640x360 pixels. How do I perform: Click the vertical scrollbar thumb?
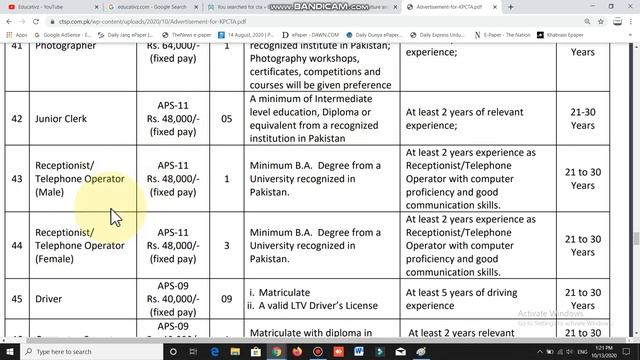click(636, 238)
